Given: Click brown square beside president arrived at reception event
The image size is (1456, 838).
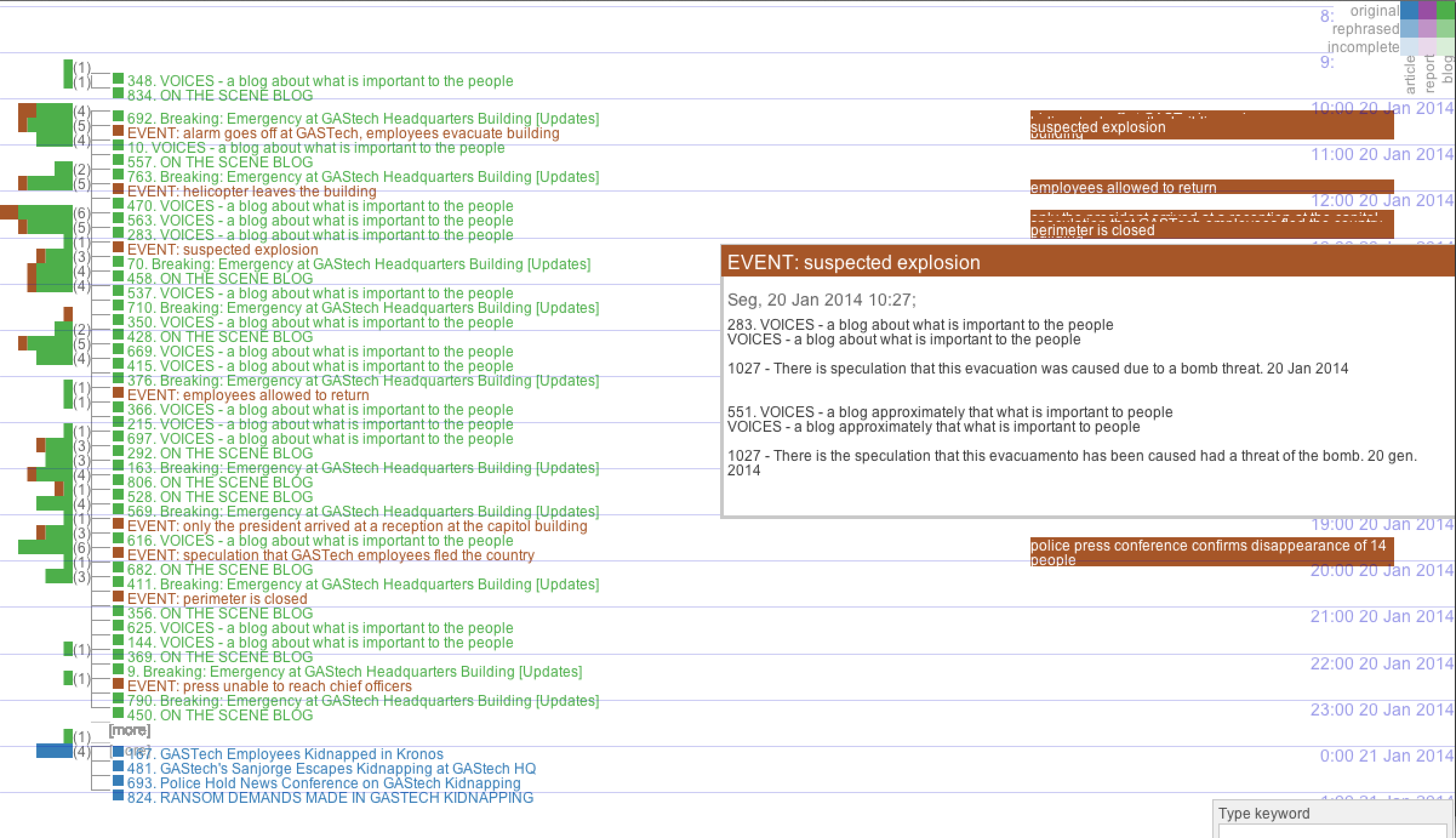Looking at the screenshot, I should [118, 524].
